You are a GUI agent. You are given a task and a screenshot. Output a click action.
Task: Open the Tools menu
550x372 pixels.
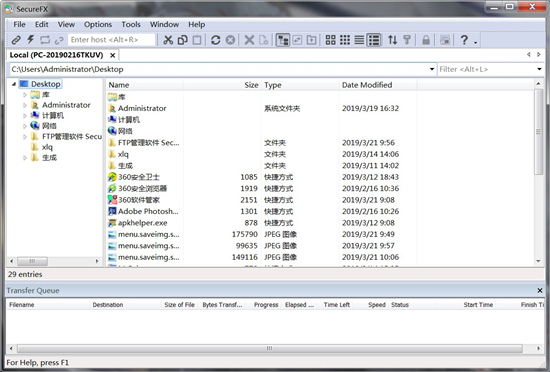click(x=131, y=25)
